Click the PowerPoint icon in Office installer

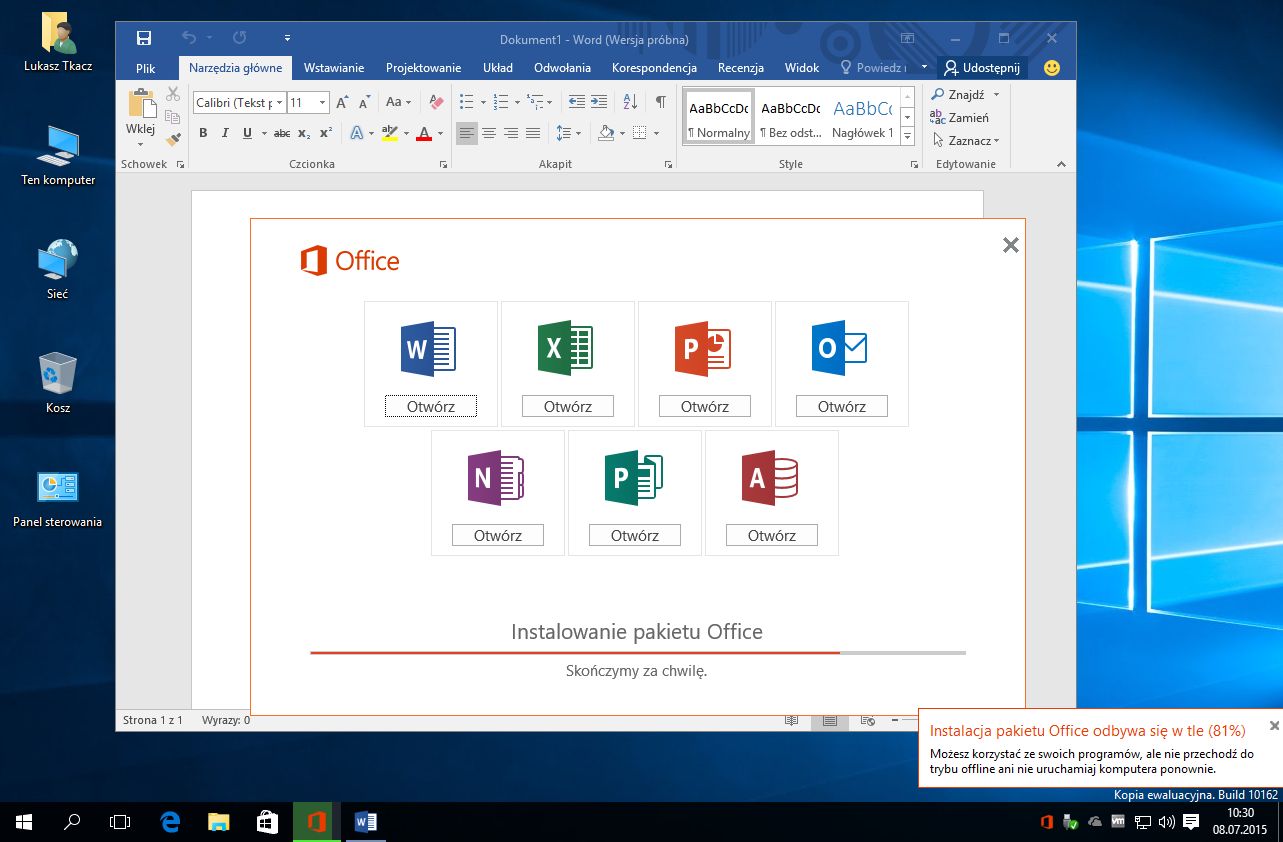[x=703, y=349]
